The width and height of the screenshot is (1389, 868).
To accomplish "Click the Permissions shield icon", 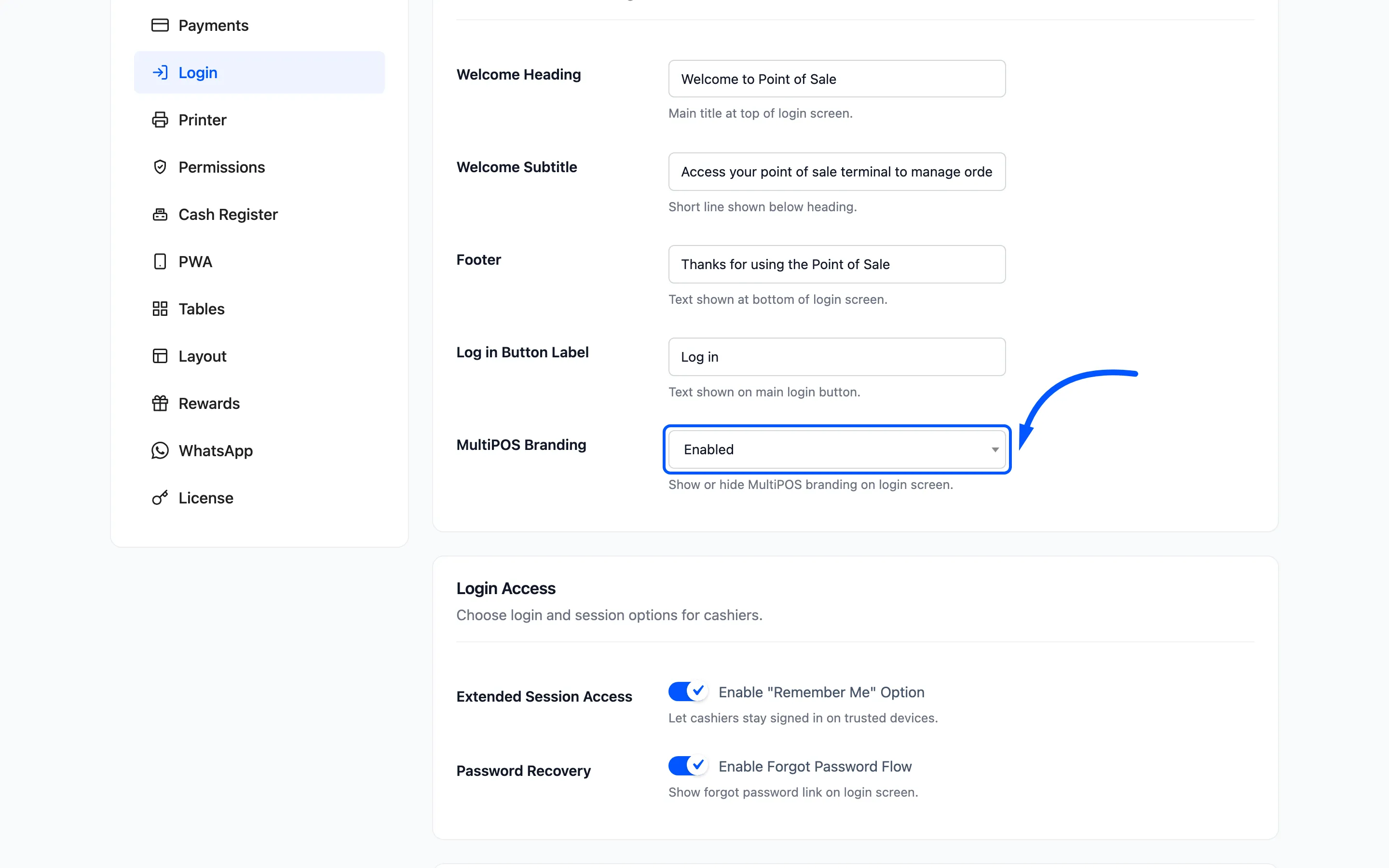I will pos(160,167).
